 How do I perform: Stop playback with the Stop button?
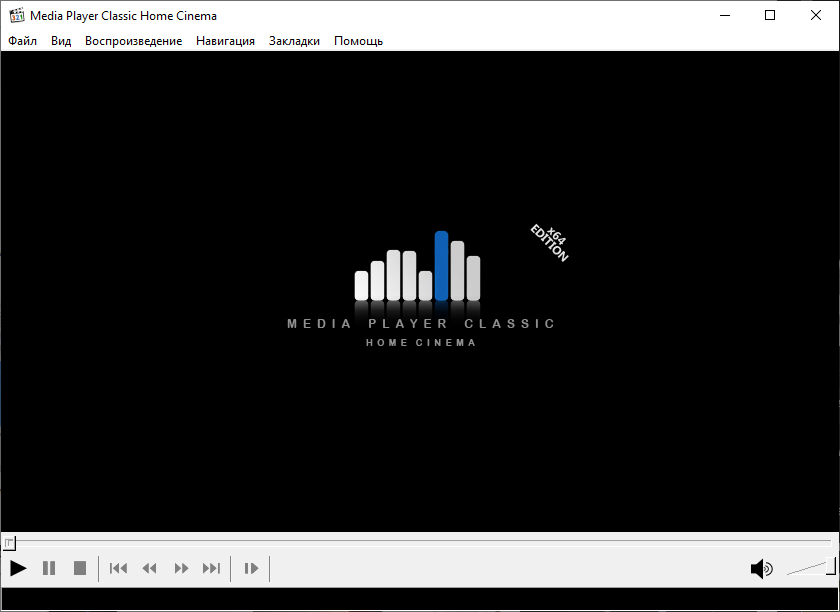[x=80, y=568]
